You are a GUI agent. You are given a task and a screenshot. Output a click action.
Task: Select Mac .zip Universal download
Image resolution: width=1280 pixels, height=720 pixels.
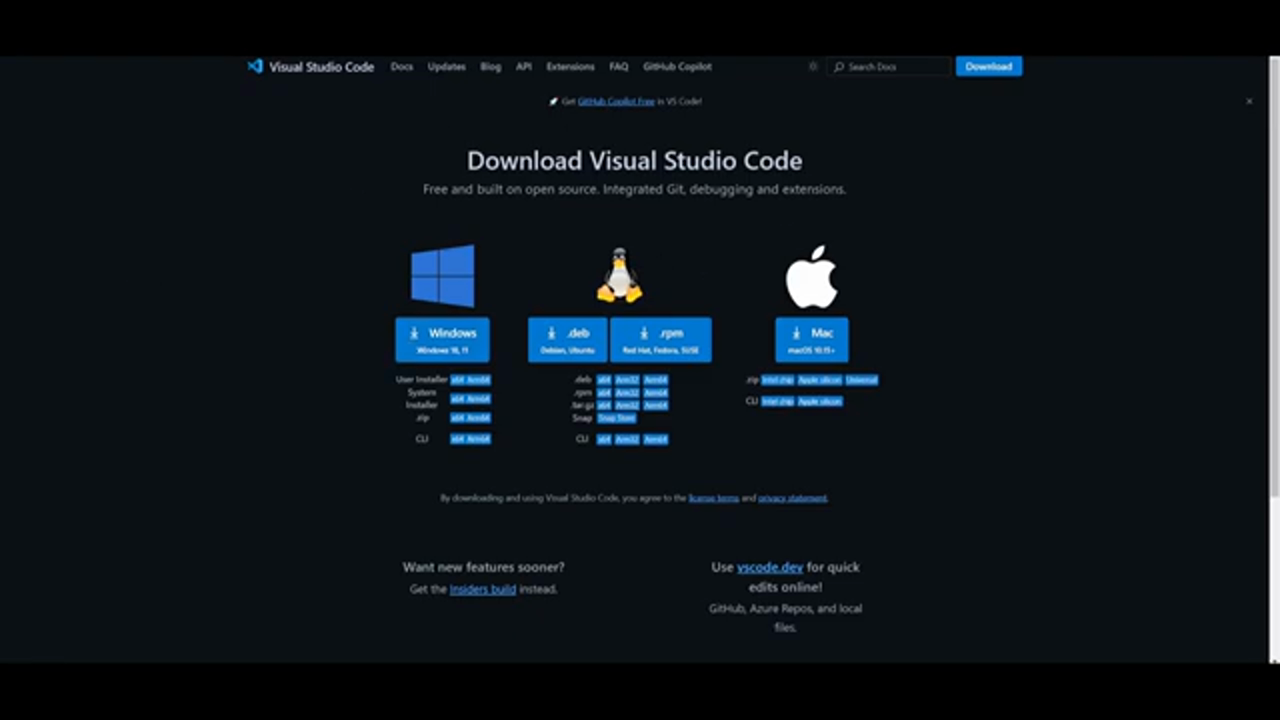(861, 380)
